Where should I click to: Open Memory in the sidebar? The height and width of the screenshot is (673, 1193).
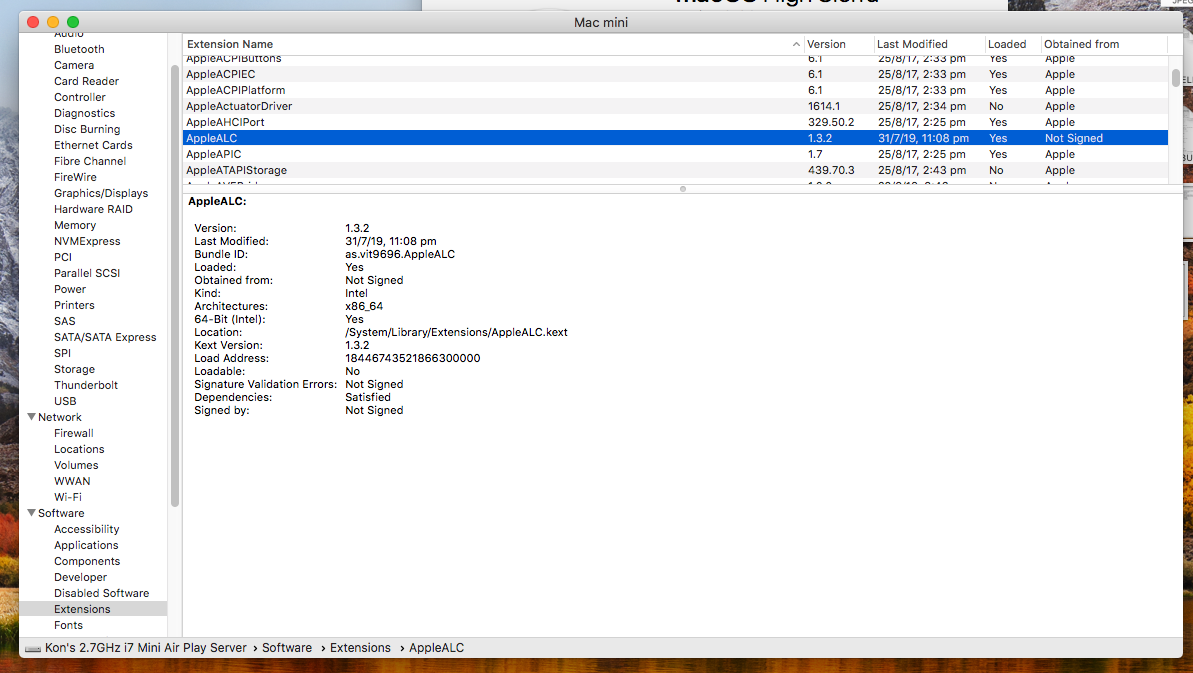click(x=75, y=224)
